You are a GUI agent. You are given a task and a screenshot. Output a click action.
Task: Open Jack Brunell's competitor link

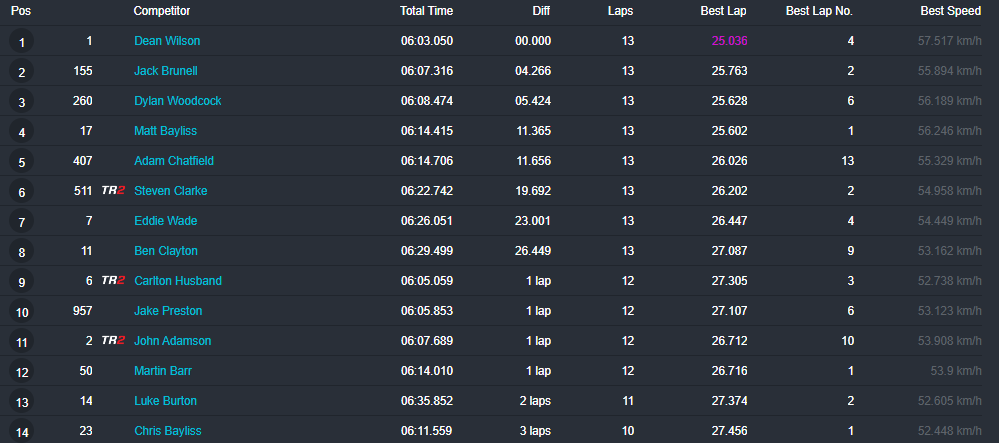pos(167,71)
